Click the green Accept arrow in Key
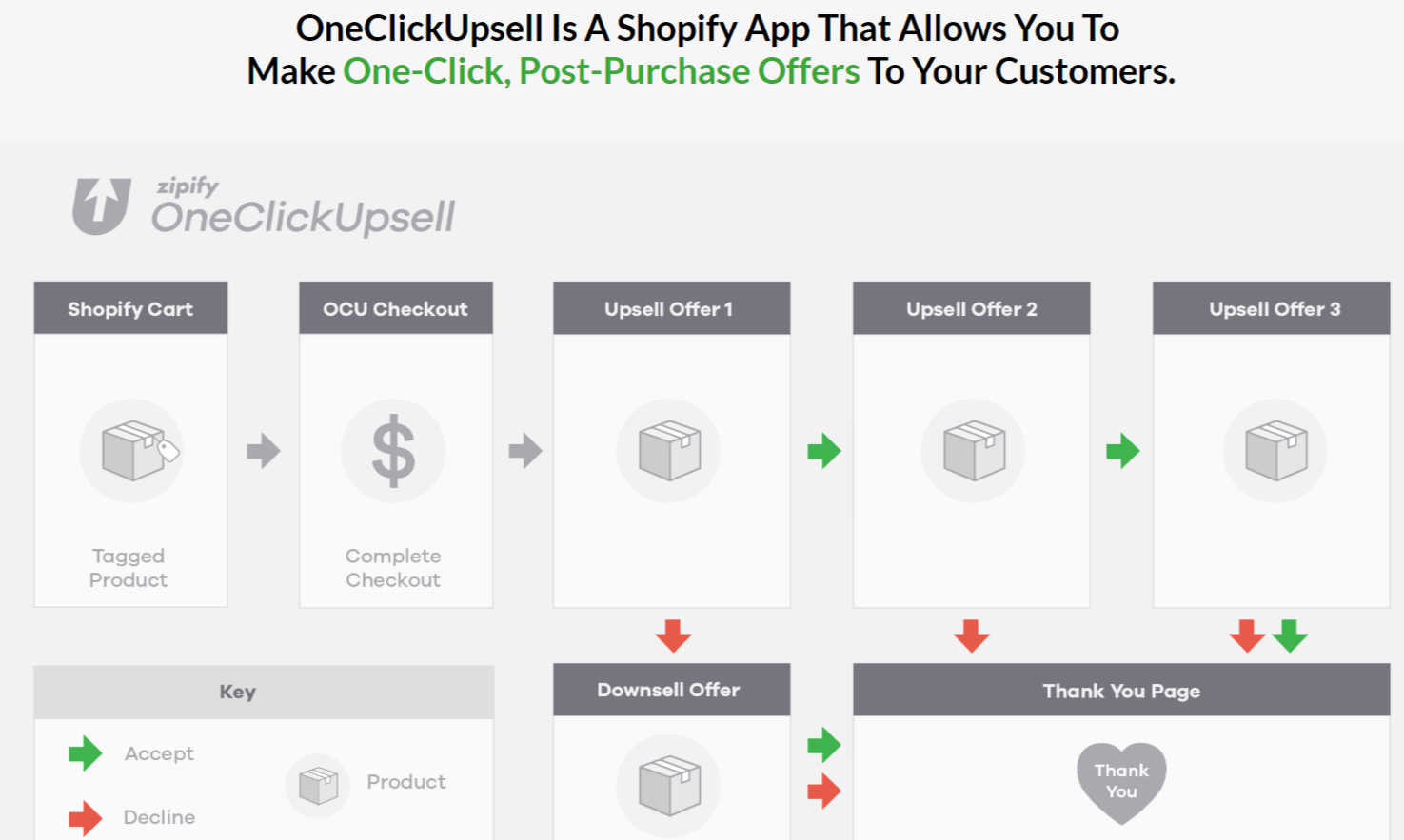1404x840 pixels. [x=85, y=753]
